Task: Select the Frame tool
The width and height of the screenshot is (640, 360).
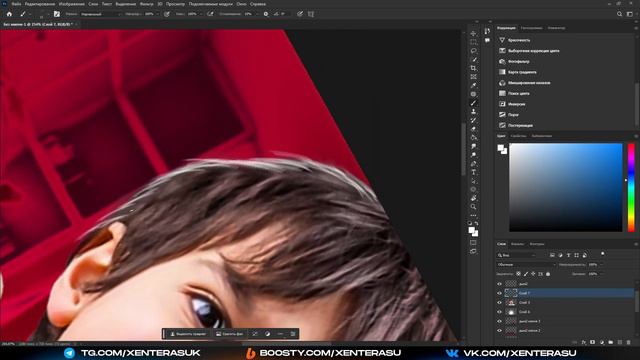Action: [x=473, y=77]
